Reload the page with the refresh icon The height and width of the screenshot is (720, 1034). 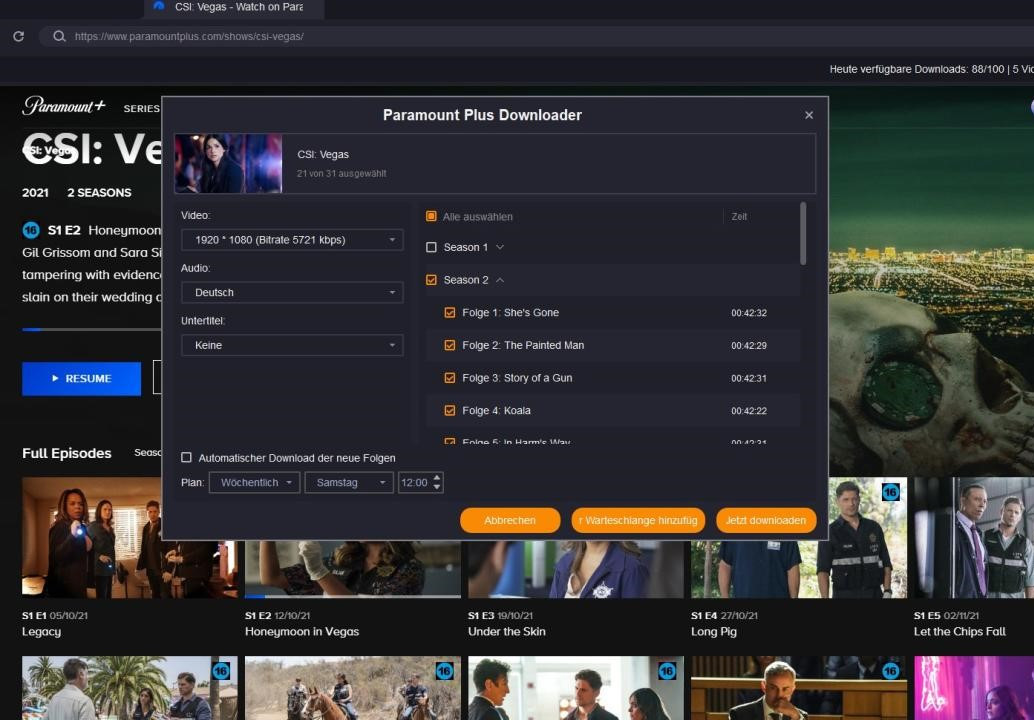[18, 36]
